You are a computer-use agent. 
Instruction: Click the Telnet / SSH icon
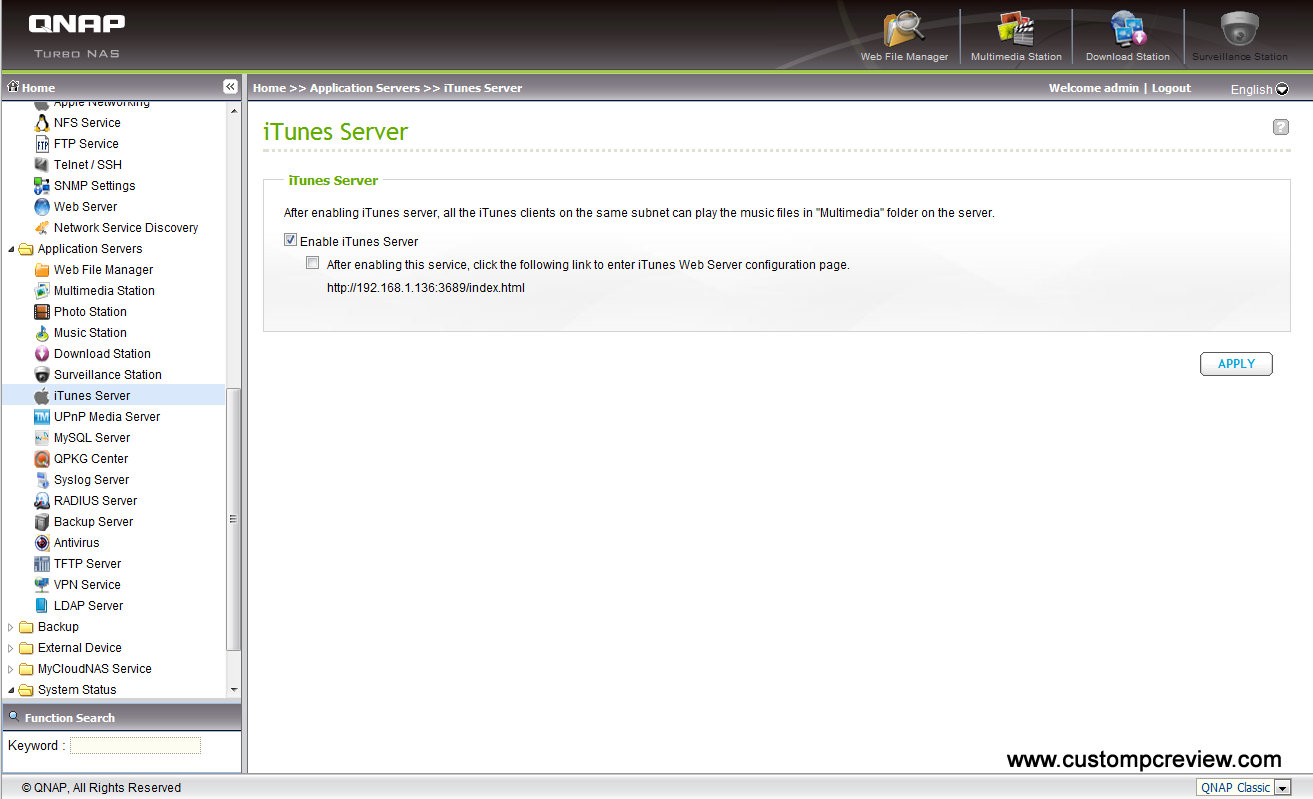pyautogui.click(x=42, y=165)
